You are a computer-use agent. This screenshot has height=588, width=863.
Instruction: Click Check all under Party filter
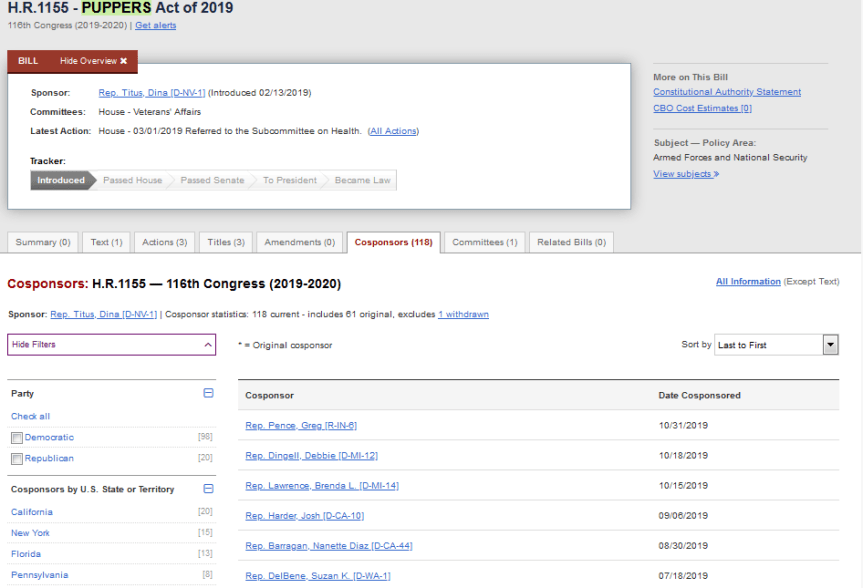[x=30, y=416]
